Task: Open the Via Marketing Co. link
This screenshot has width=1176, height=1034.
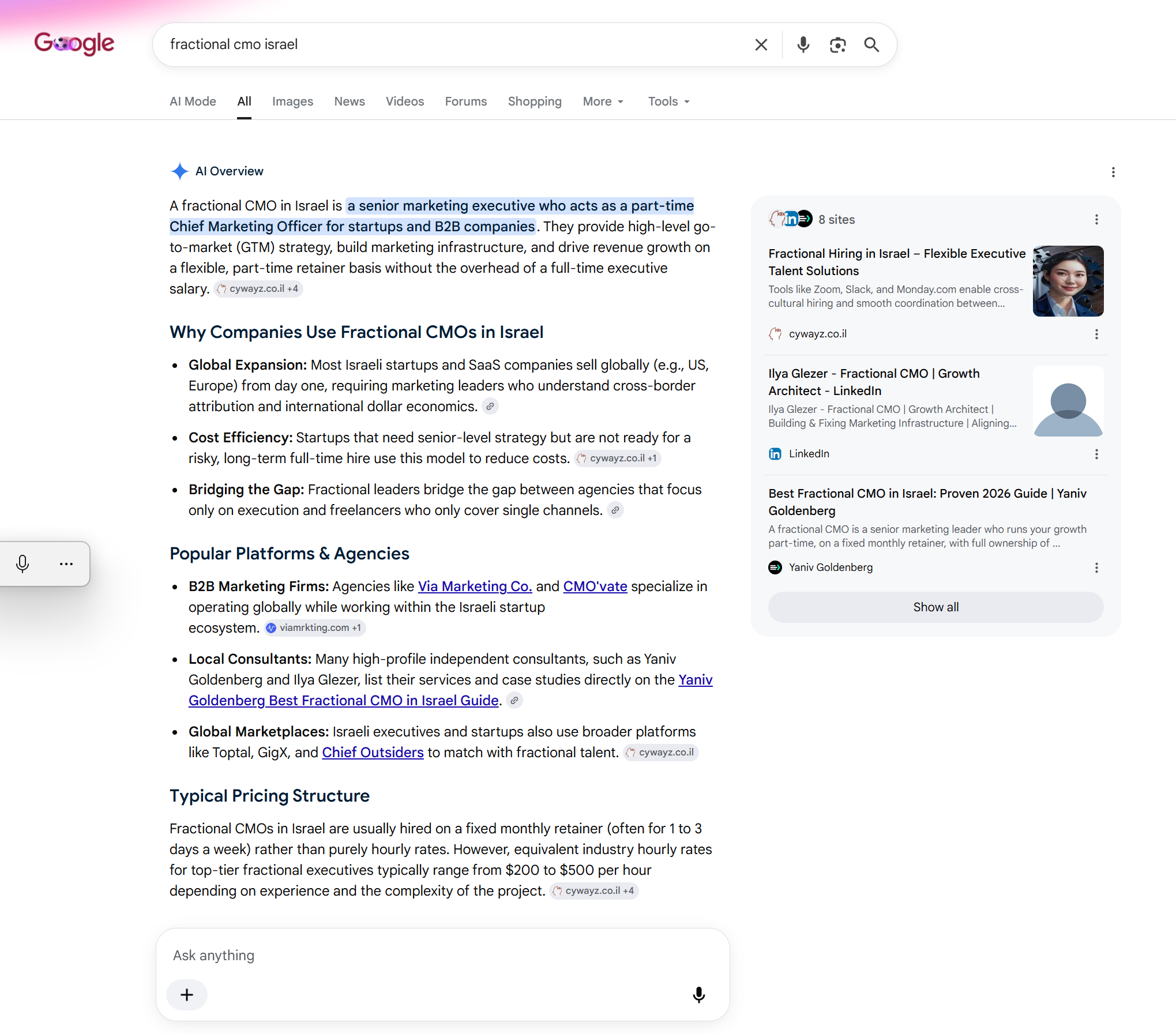Action: point(475,586)
